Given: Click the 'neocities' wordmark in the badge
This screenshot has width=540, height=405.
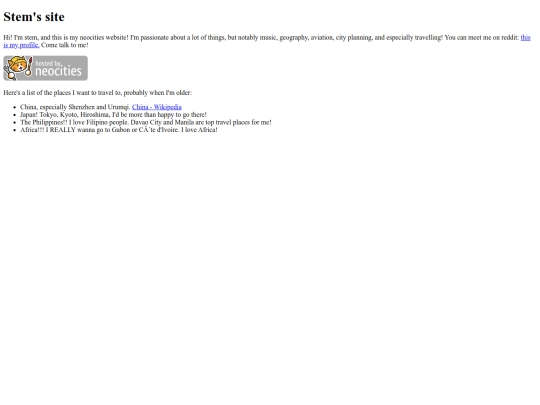Looking at the screenshot, I should click(58, 71).
